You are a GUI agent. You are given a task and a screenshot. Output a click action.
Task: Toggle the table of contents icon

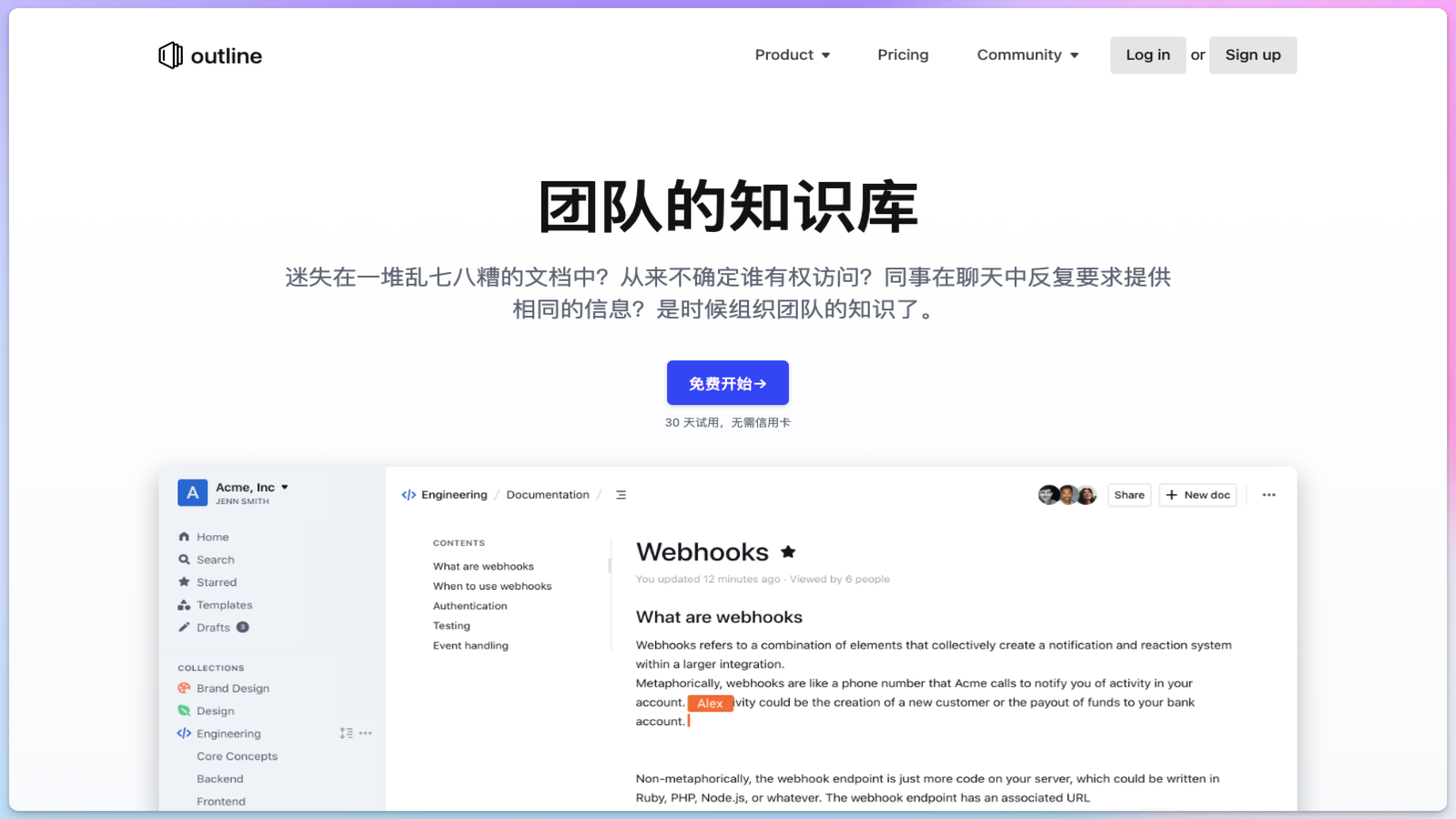pyautogui.click(x=621, y=495)
